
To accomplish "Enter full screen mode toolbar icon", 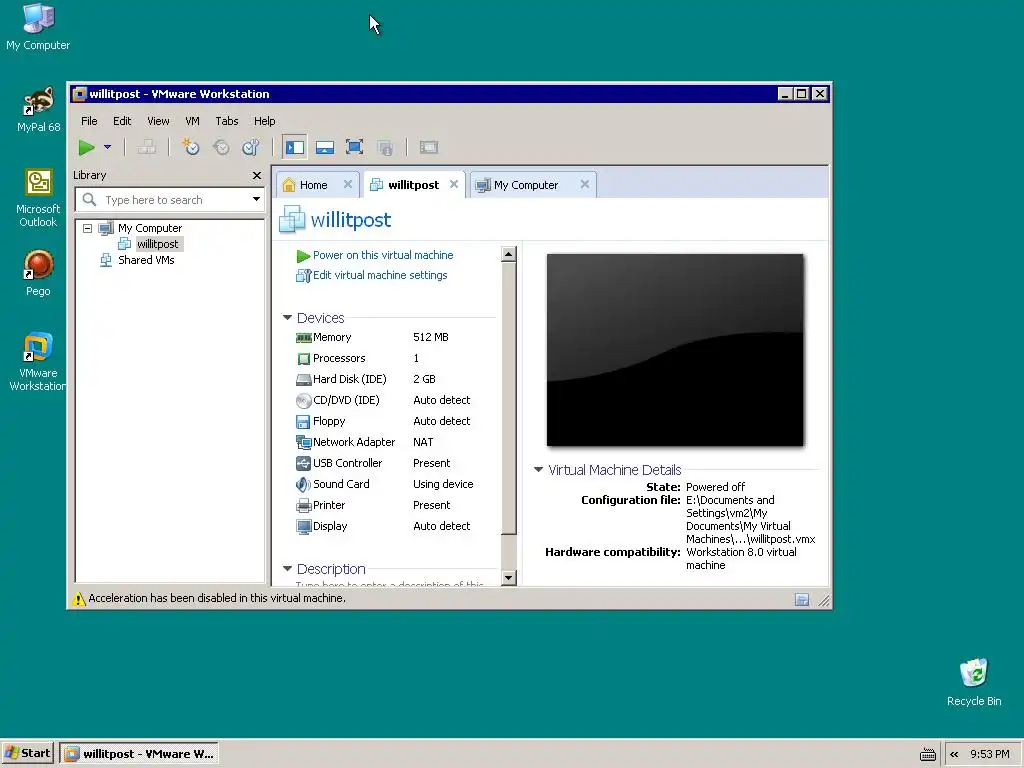I will pyautogui.click(x=355, y=148).
